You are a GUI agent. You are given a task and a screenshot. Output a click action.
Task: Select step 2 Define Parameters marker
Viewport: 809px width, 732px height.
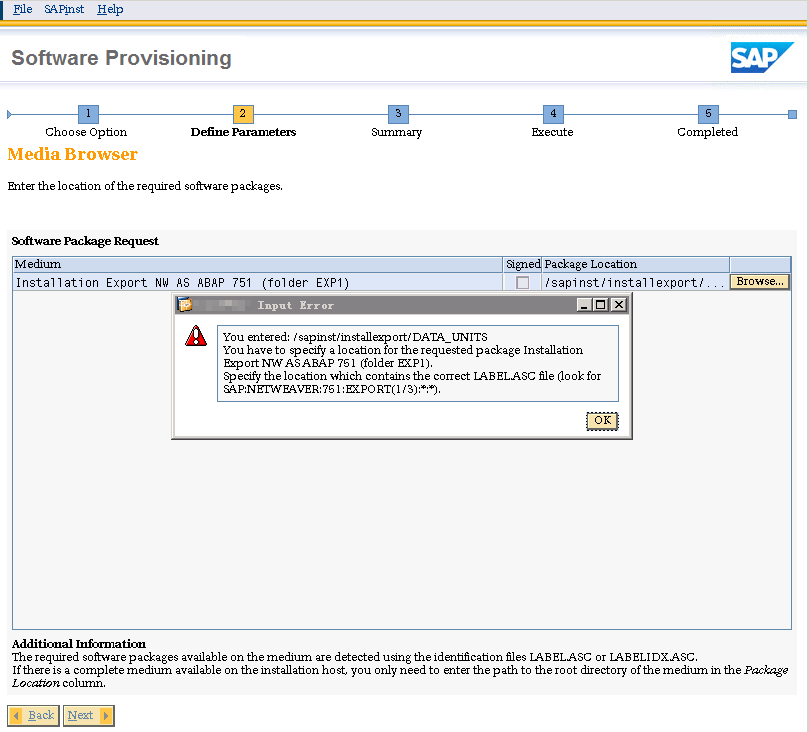click(243, 113)
